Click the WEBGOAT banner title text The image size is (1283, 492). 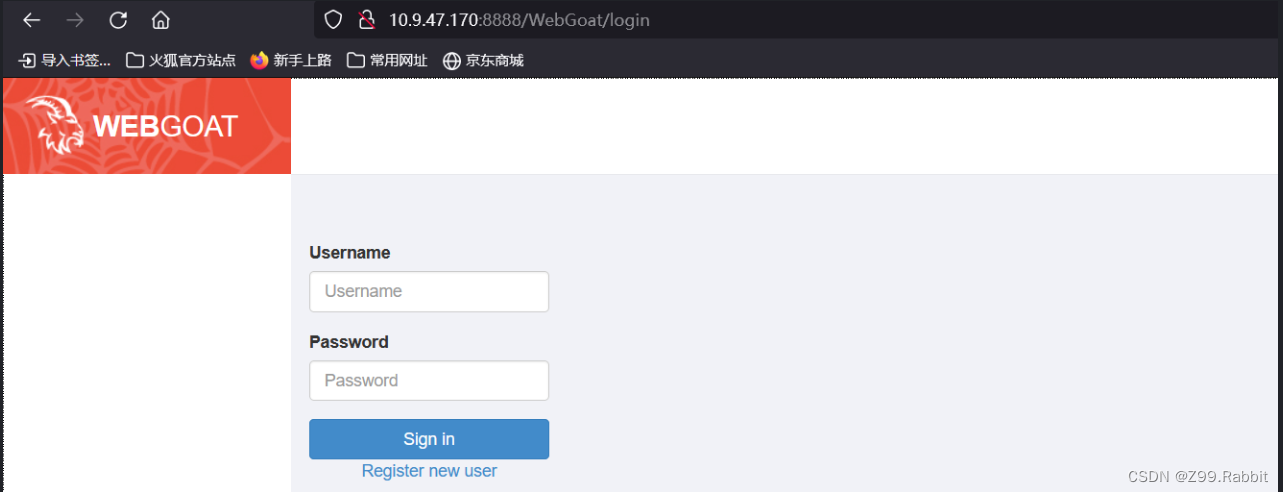click(165, 126)
